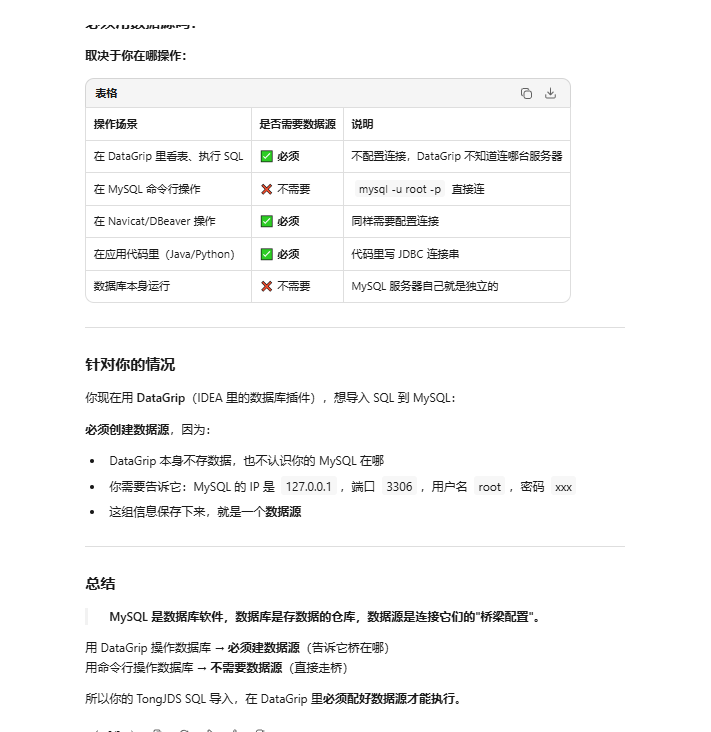Click 必须 in the DataGrip row

tap(280, 156)
